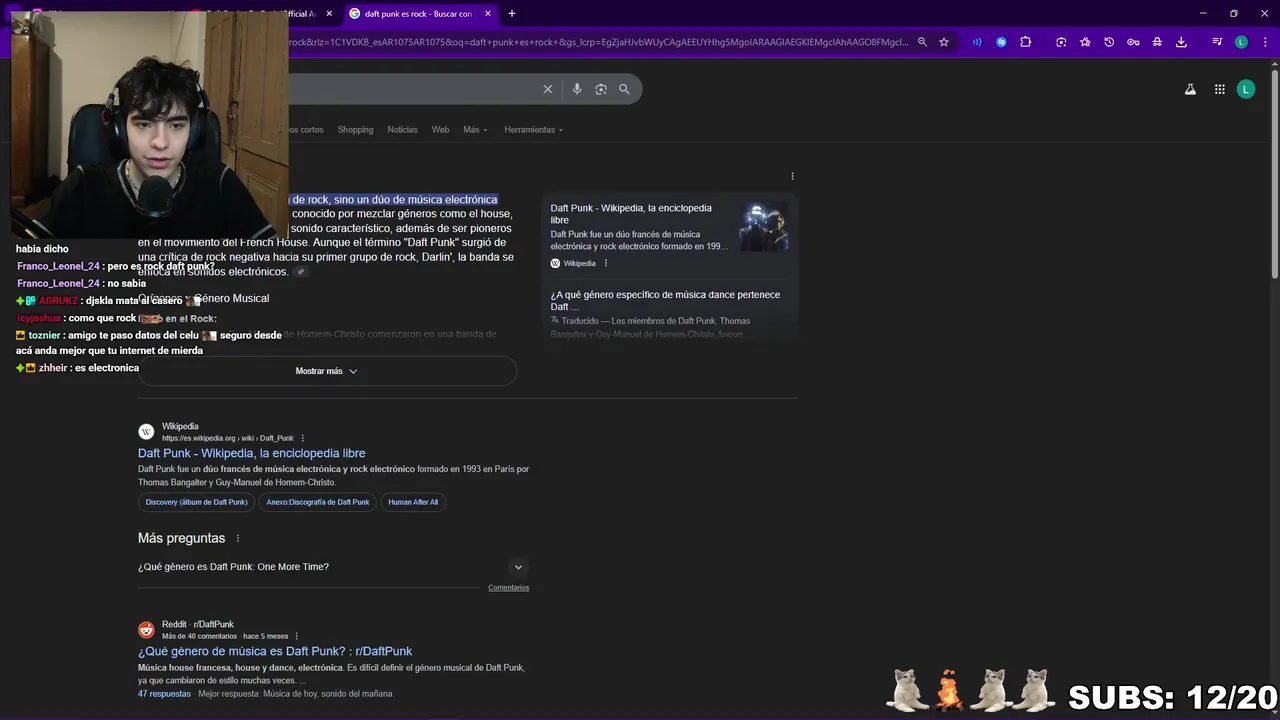The image size is (1280, 720).
Task: Select the 'daft punk es rock' browser tab
Action: point(418,14)
